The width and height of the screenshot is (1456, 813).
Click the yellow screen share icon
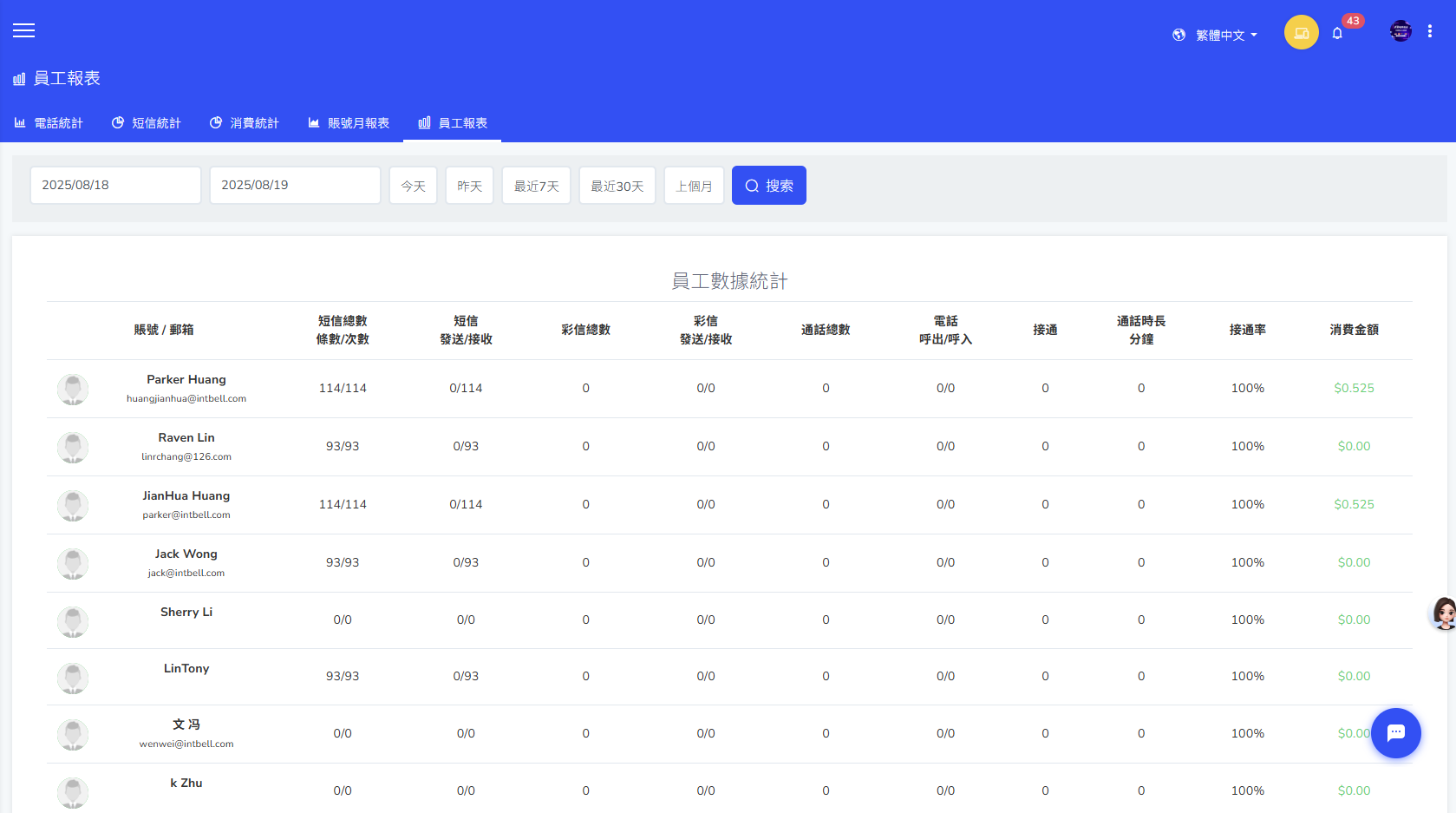click(1301, 33)
